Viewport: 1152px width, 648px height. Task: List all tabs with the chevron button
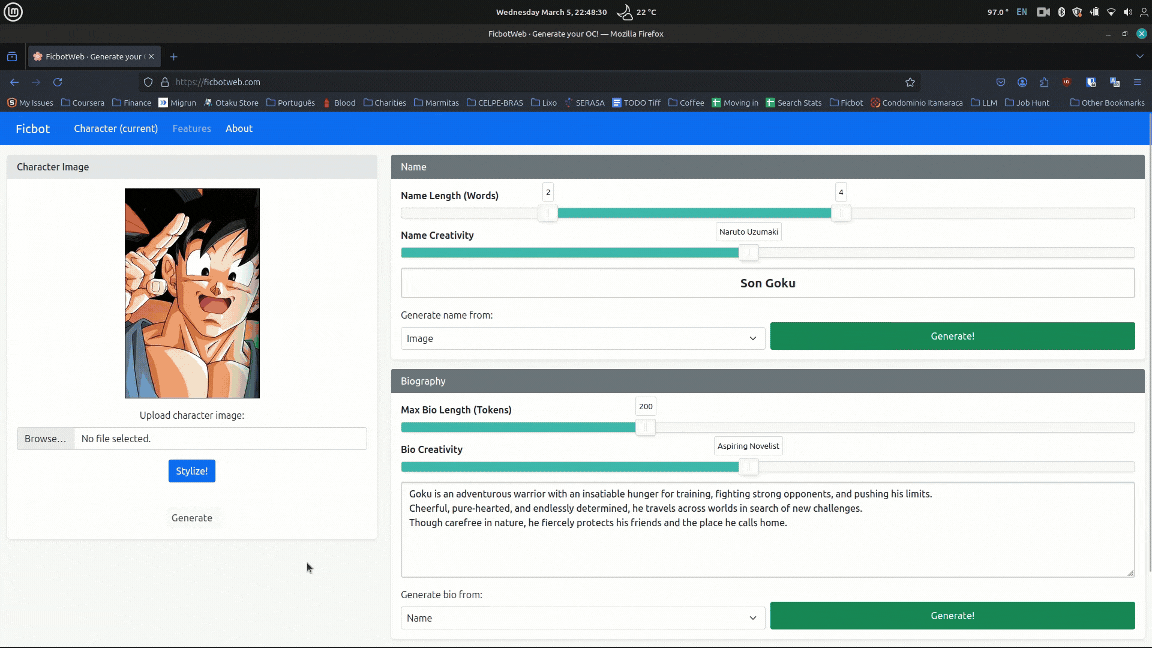(x=1140, y=57)
